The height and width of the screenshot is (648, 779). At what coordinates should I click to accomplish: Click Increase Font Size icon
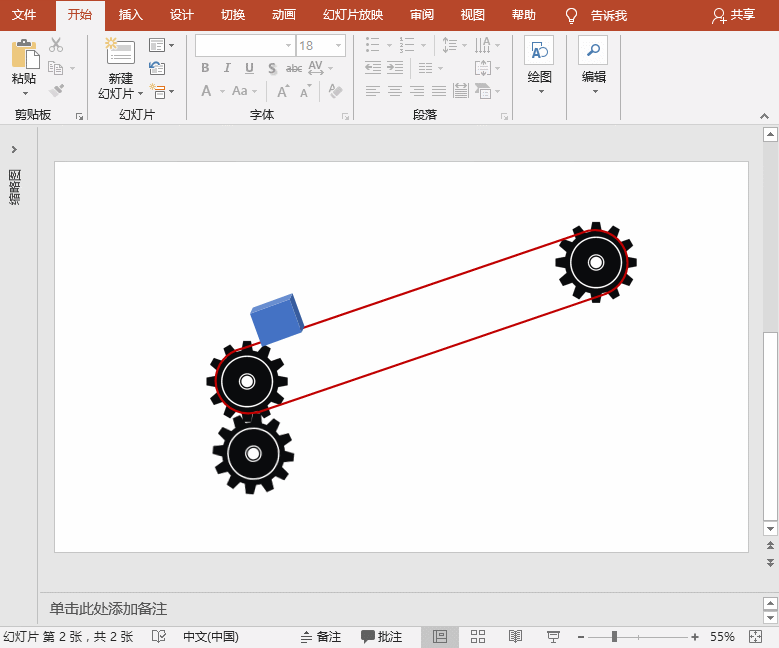(x=283, y=91)
